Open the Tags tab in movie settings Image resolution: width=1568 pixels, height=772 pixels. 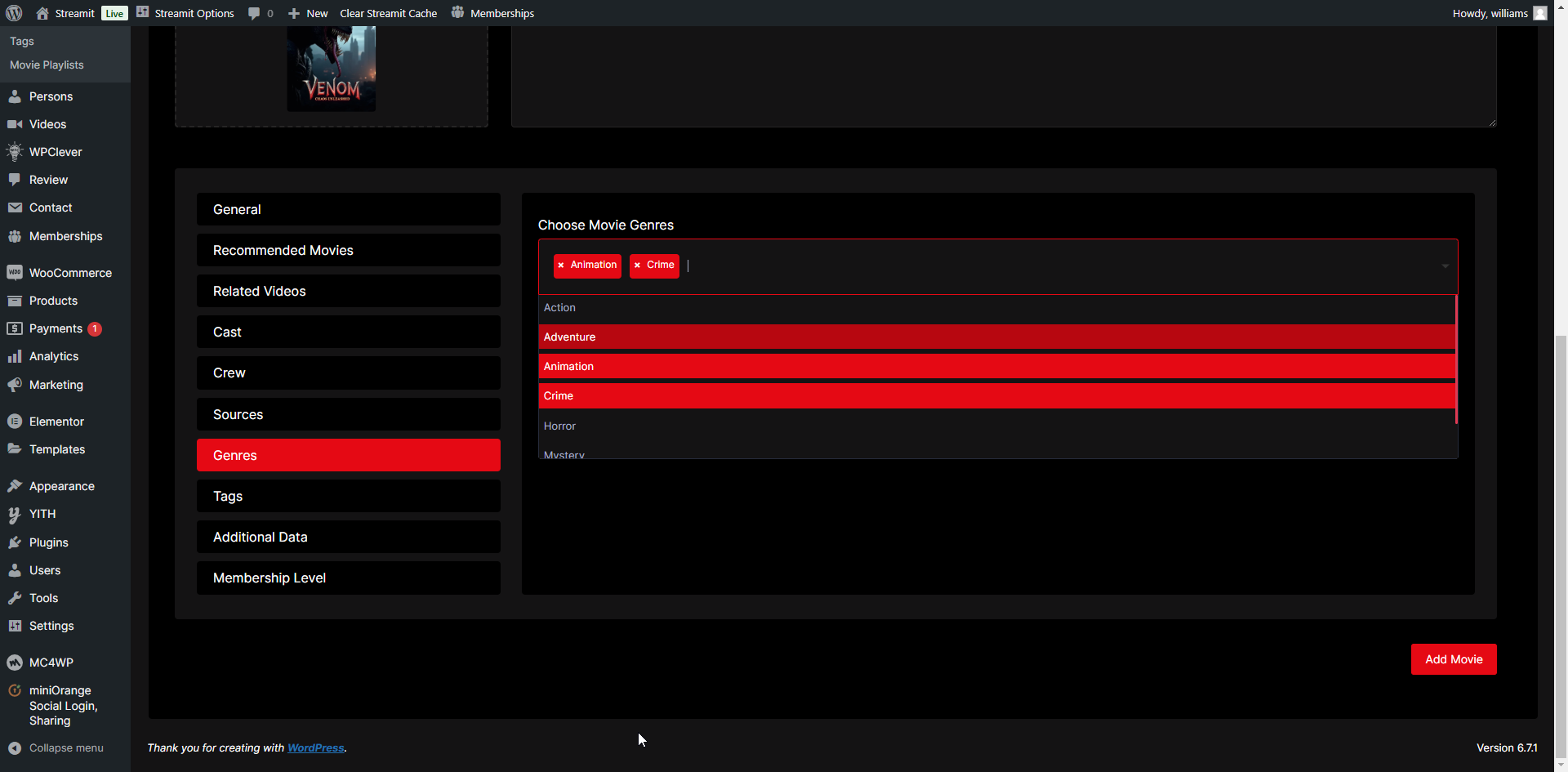(349, 496)
